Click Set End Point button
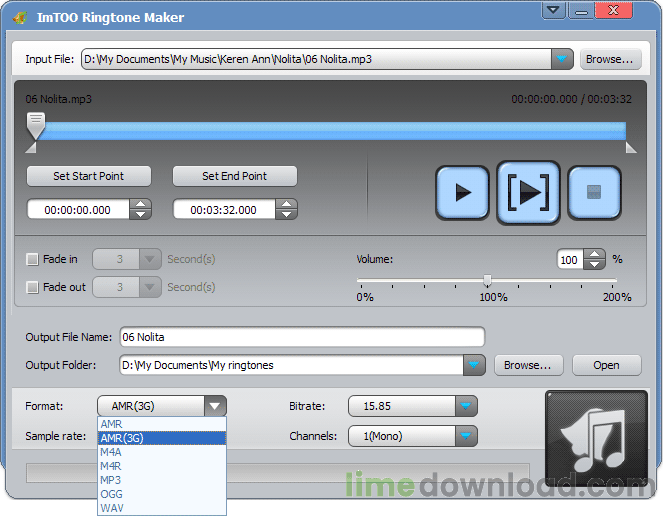 click(x=235, y=176)
